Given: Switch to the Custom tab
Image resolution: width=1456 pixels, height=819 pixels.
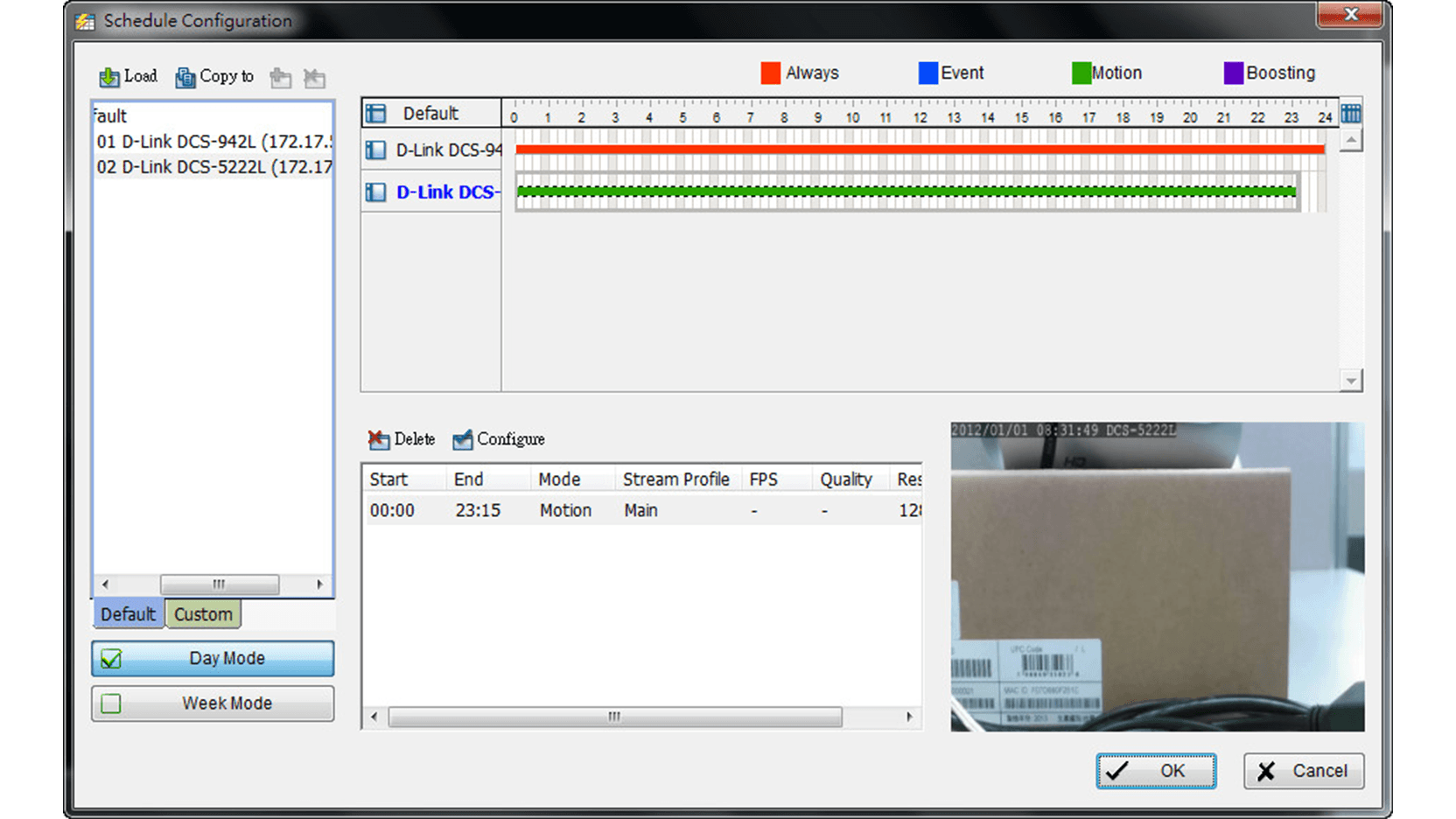Looking at the screenshot, I should point(203,614).
